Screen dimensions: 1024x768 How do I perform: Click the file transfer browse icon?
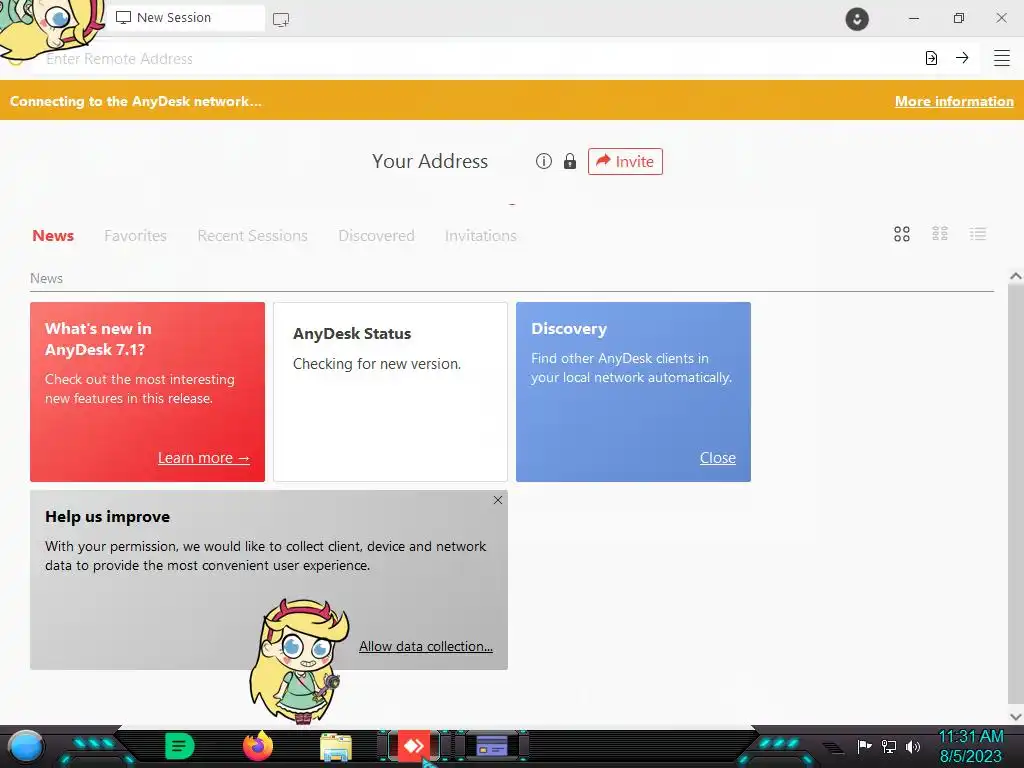point(931,58)
